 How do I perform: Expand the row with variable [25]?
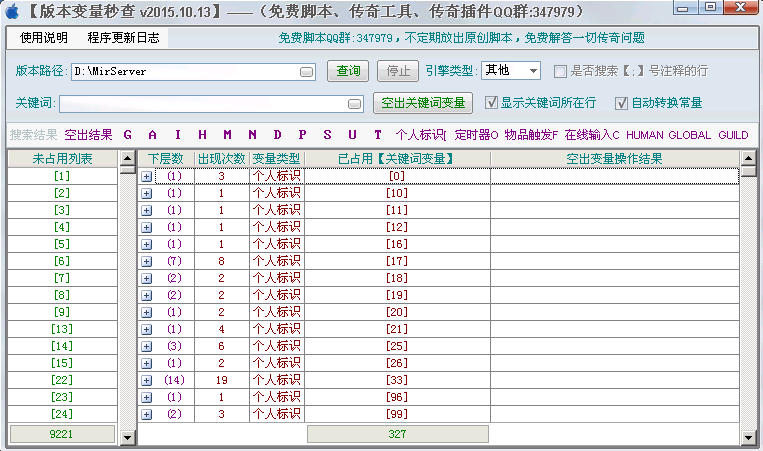pos(146,347)
